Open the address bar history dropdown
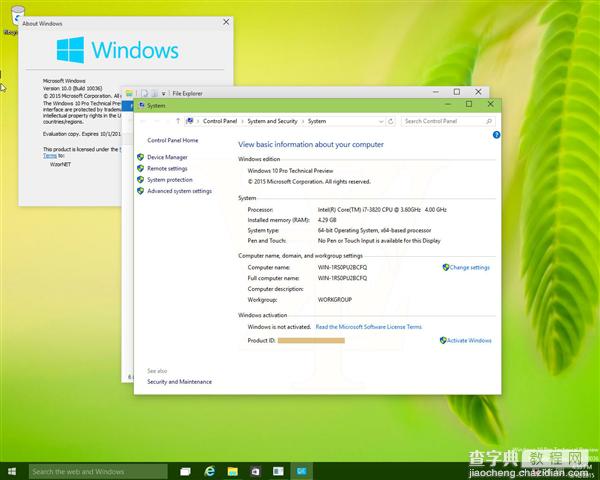The height and width of the screenshot is (480, 600). [381, 121]
